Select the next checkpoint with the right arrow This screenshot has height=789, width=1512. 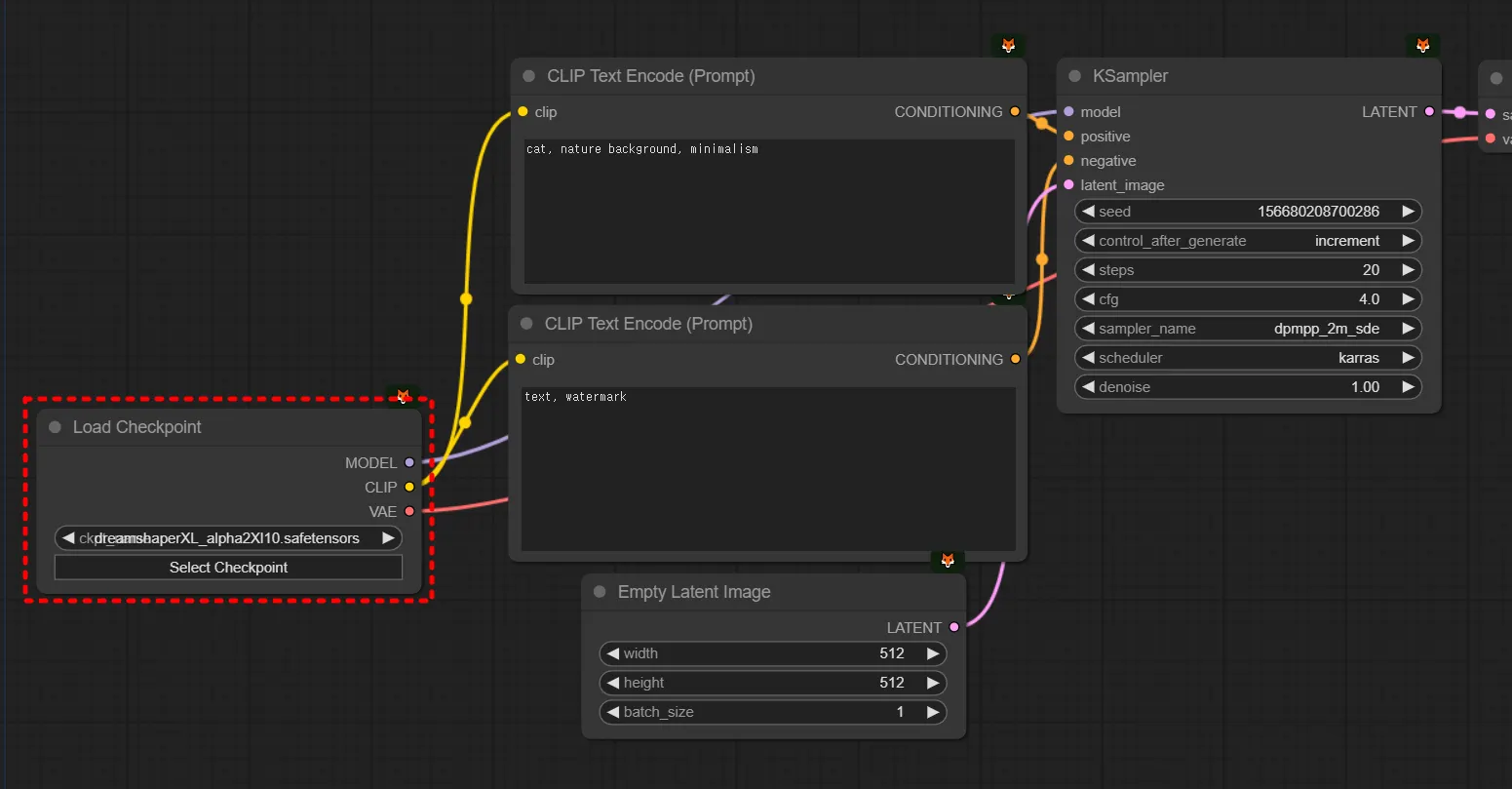point(388,538)
